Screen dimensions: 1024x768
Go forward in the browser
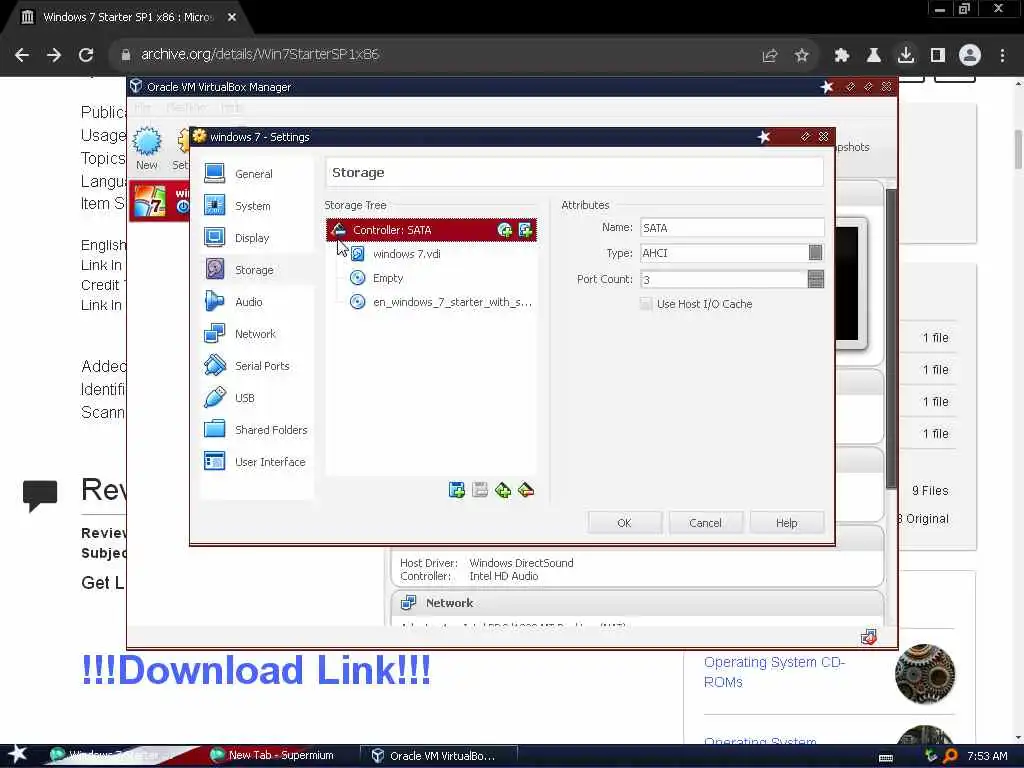(x=54, y=55)
